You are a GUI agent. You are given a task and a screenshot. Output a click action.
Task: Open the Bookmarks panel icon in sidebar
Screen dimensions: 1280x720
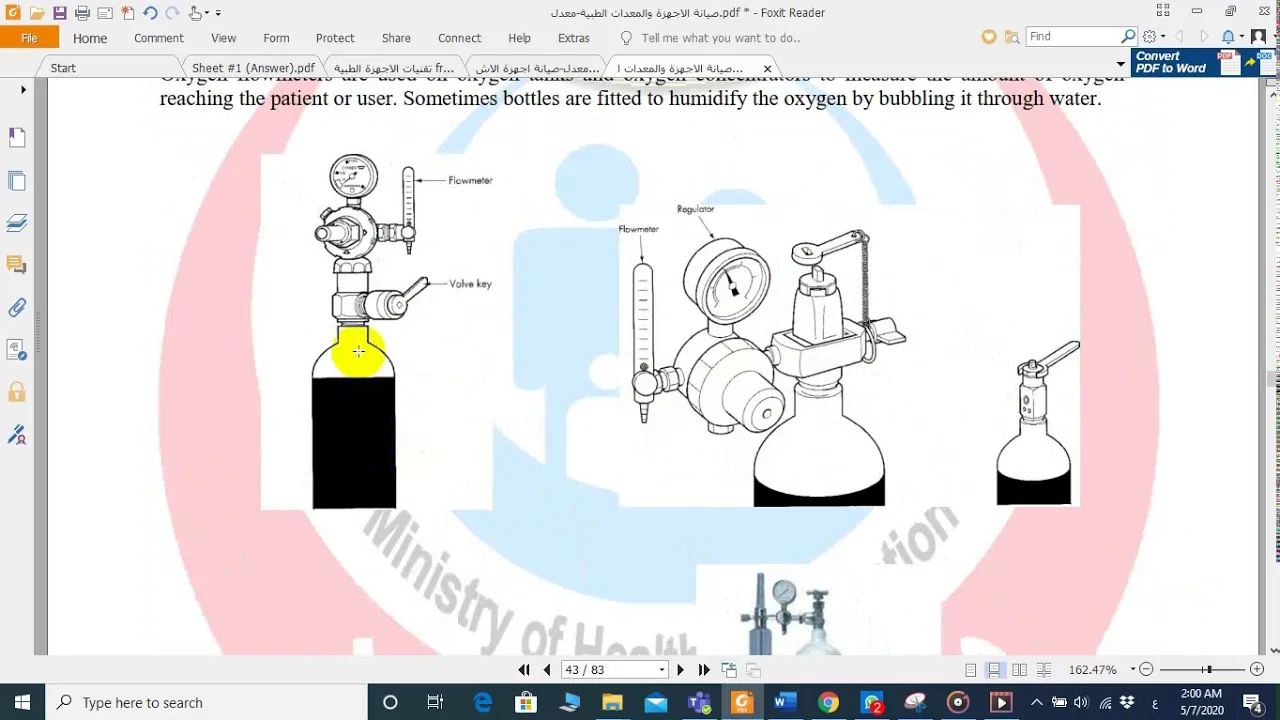pos(17,137)
